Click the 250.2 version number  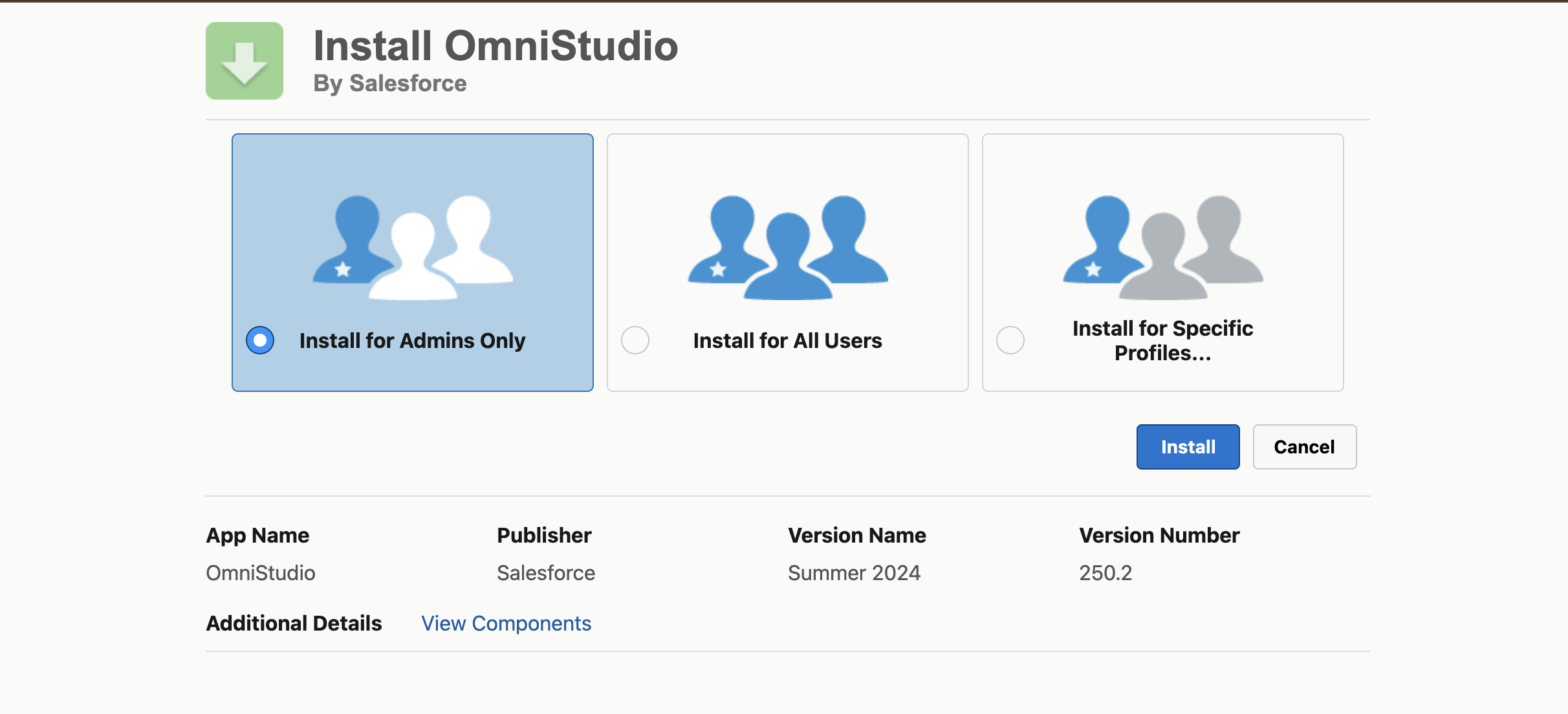pos(1105,573)
